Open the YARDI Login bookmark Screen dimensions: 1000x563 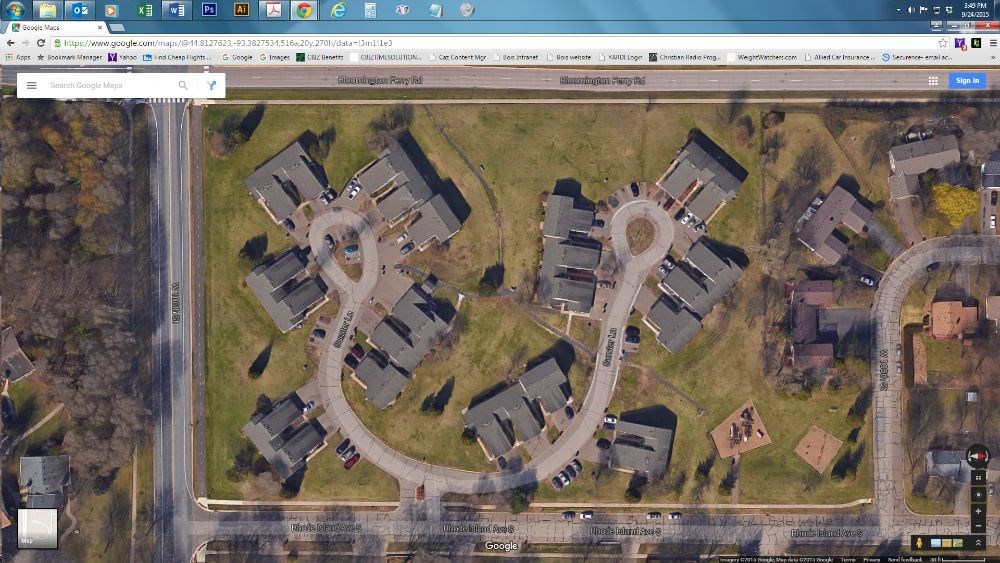click(621, 57)
